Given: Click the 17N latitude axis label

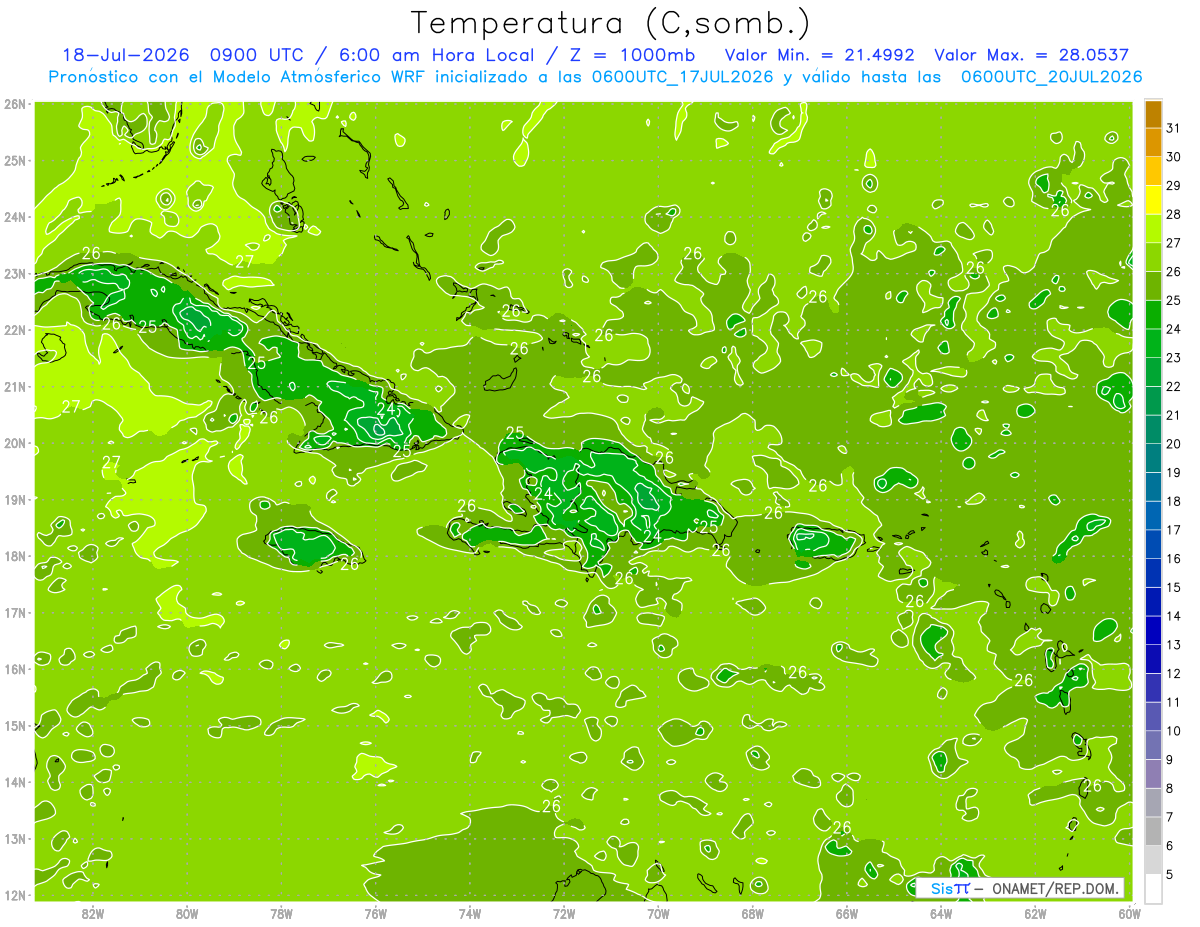Looking at the screenshot, I should (15, 612).
